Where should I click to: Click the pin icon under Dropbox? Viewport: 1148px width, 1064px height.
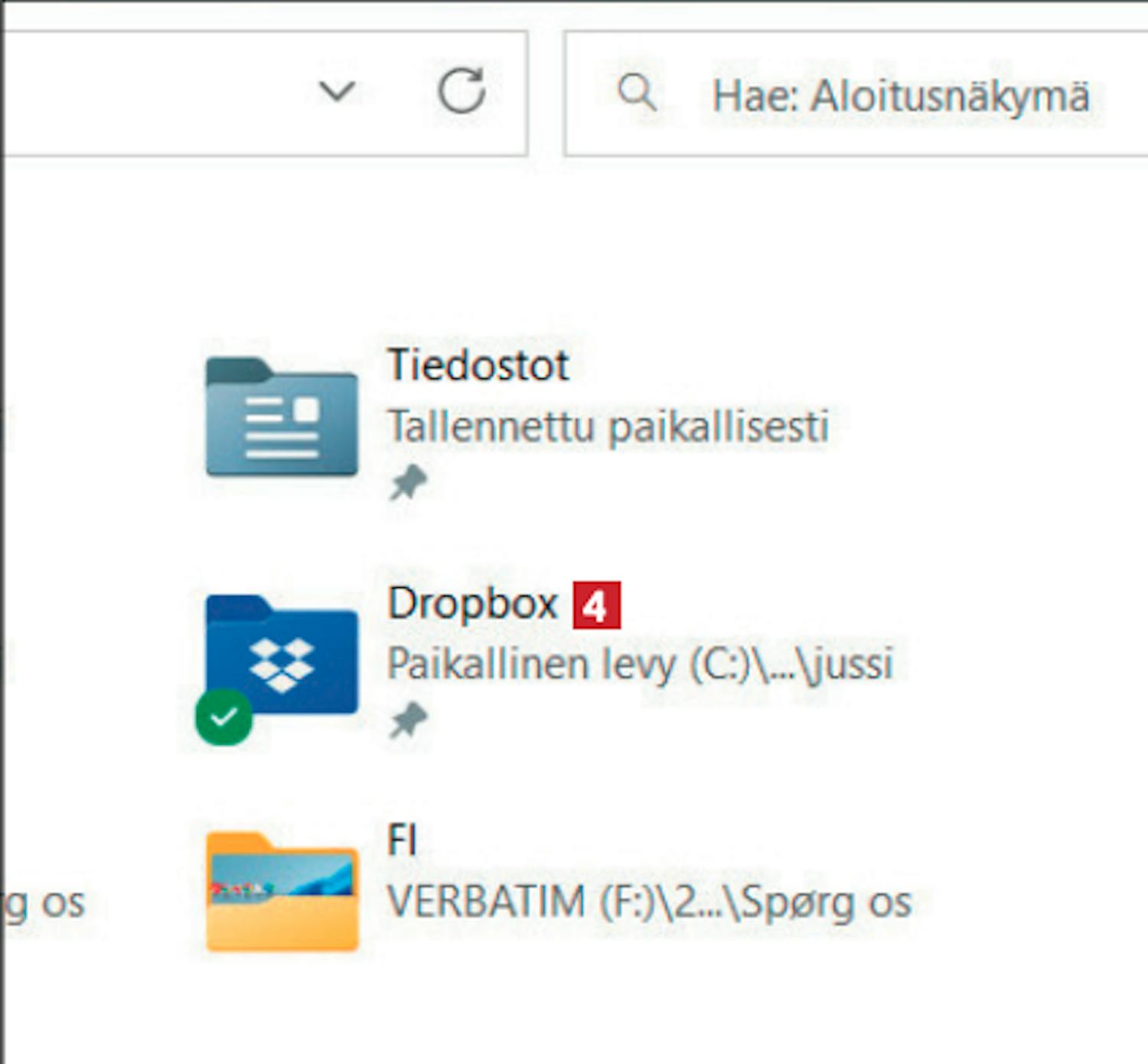(x=408, y=720)
